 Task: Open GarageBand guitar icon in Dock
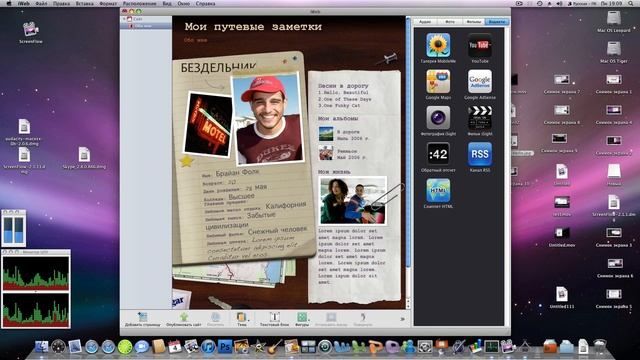(275, 347)
